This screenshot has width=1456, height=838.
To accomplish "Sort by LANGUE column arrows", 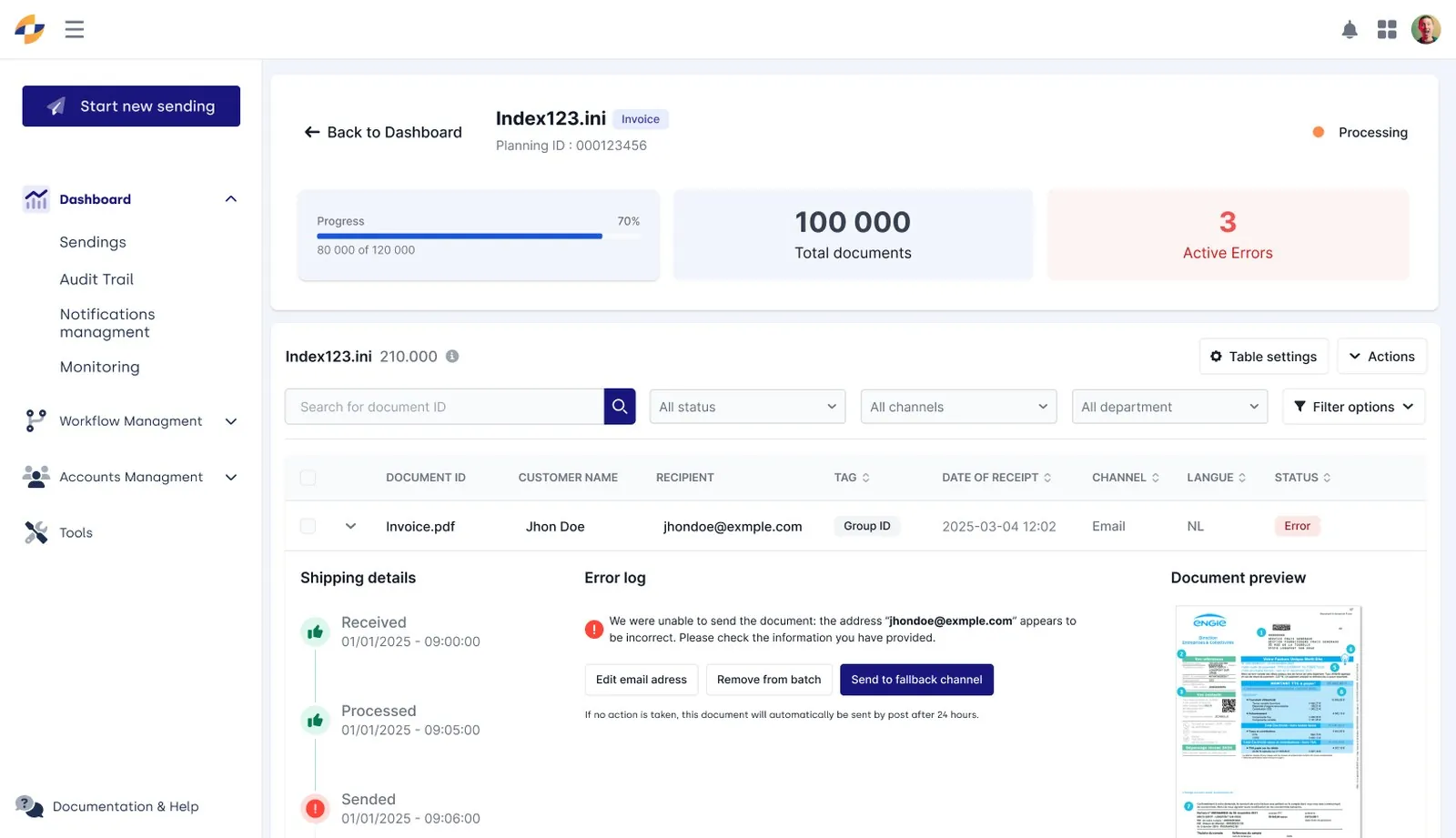I will 1242,478.
